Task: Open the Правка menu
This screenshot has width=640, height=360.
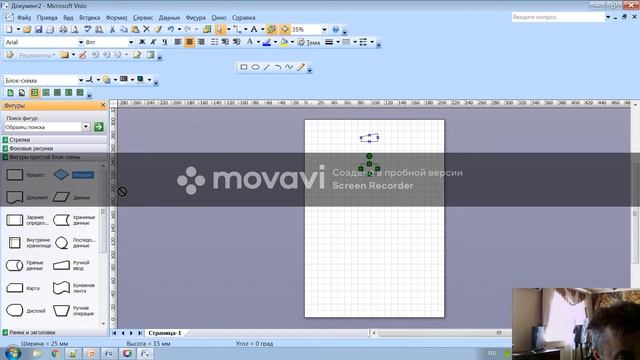Action: pos(47,18)
